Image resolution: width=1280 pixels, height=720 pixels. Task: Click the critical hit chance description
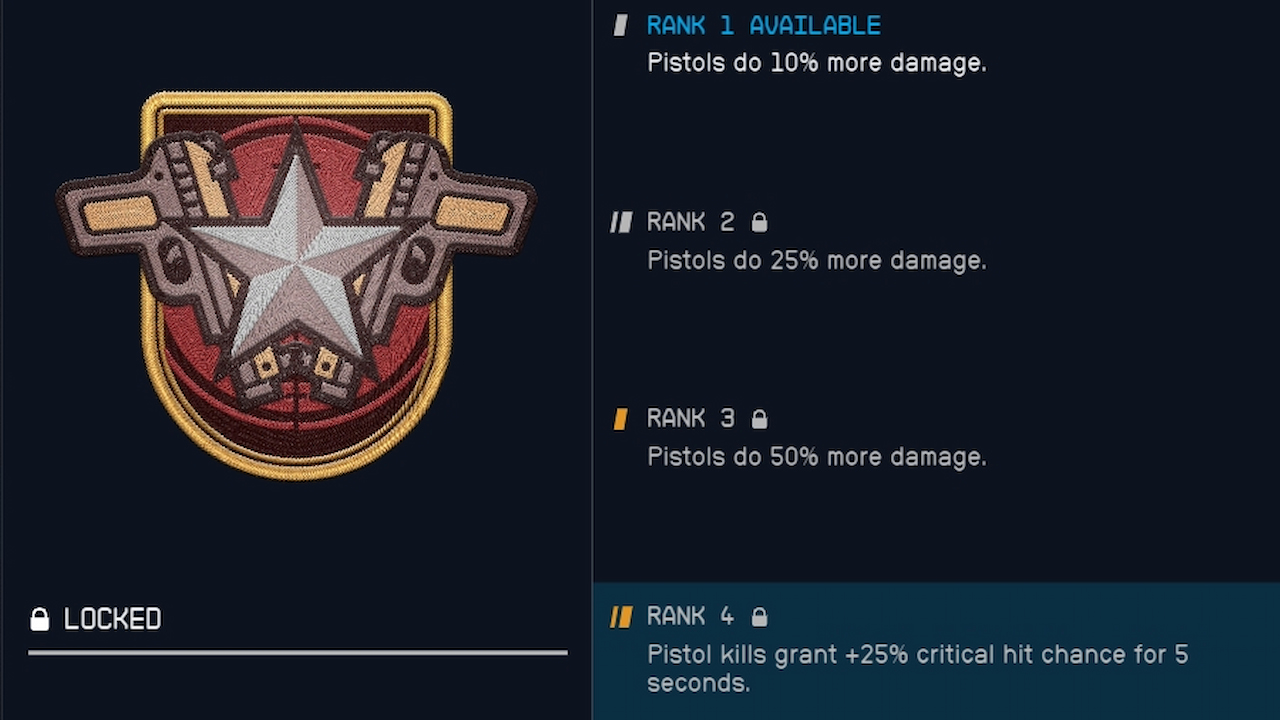[x=918, y=669]
